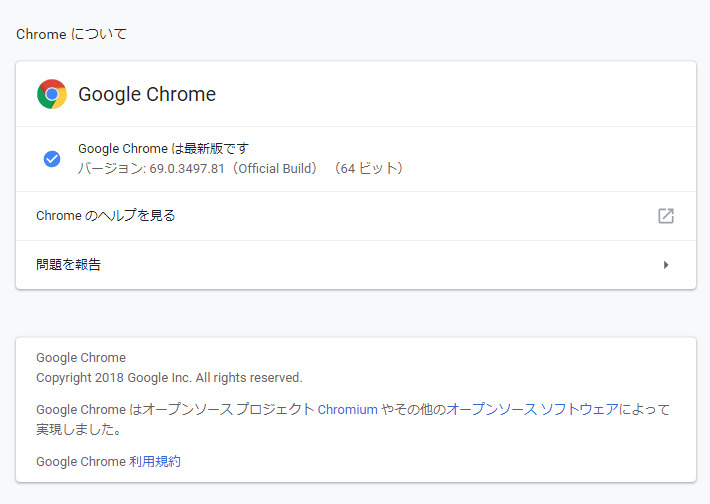Click the blue up-to-date checkmark icon
Viewport: 710px width, 504px height.
(x=52, y=158)
